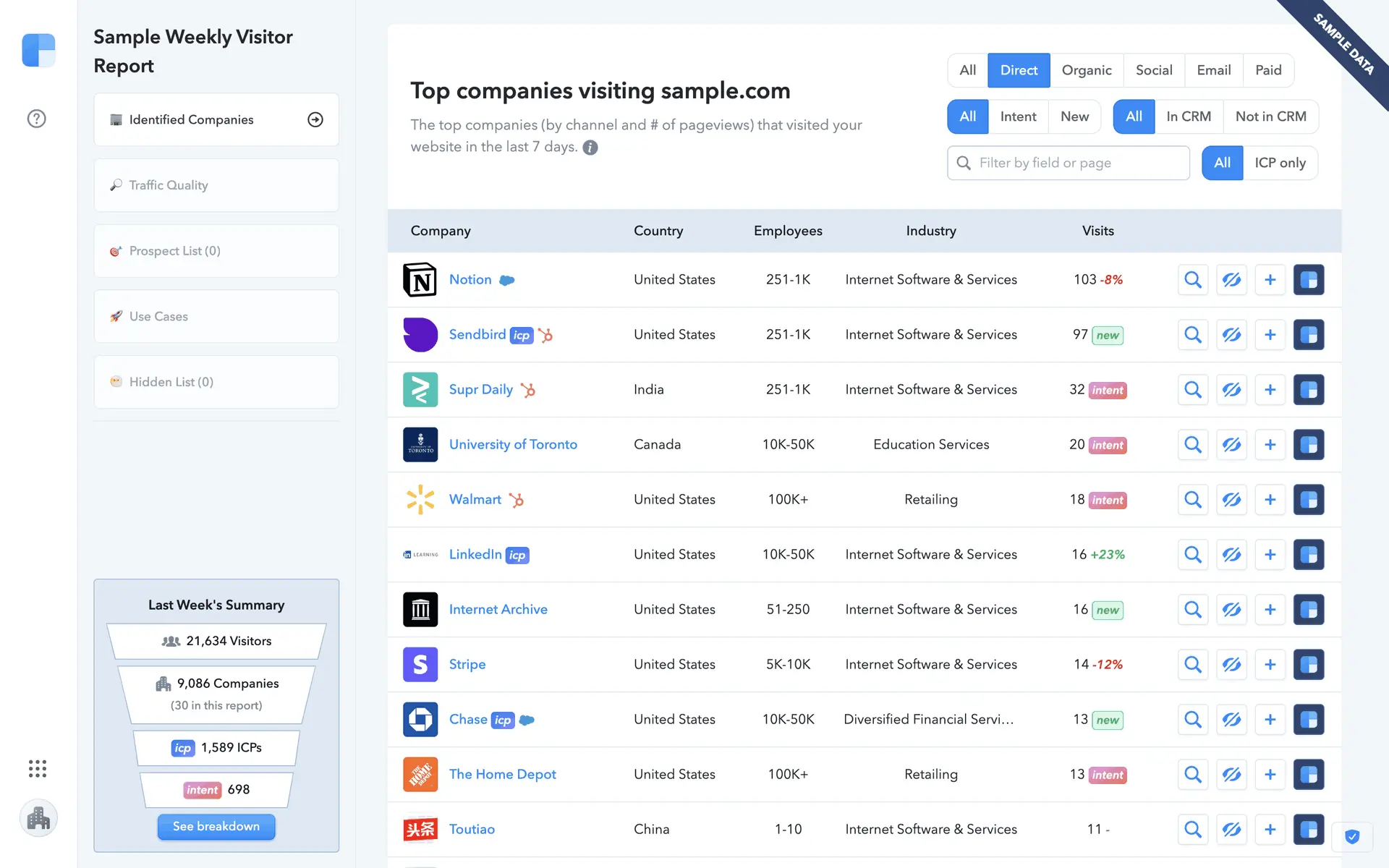Screen dimensions: 1389x868
Task: Switch to the Organic channel tab
Action: pos(1086,70)
